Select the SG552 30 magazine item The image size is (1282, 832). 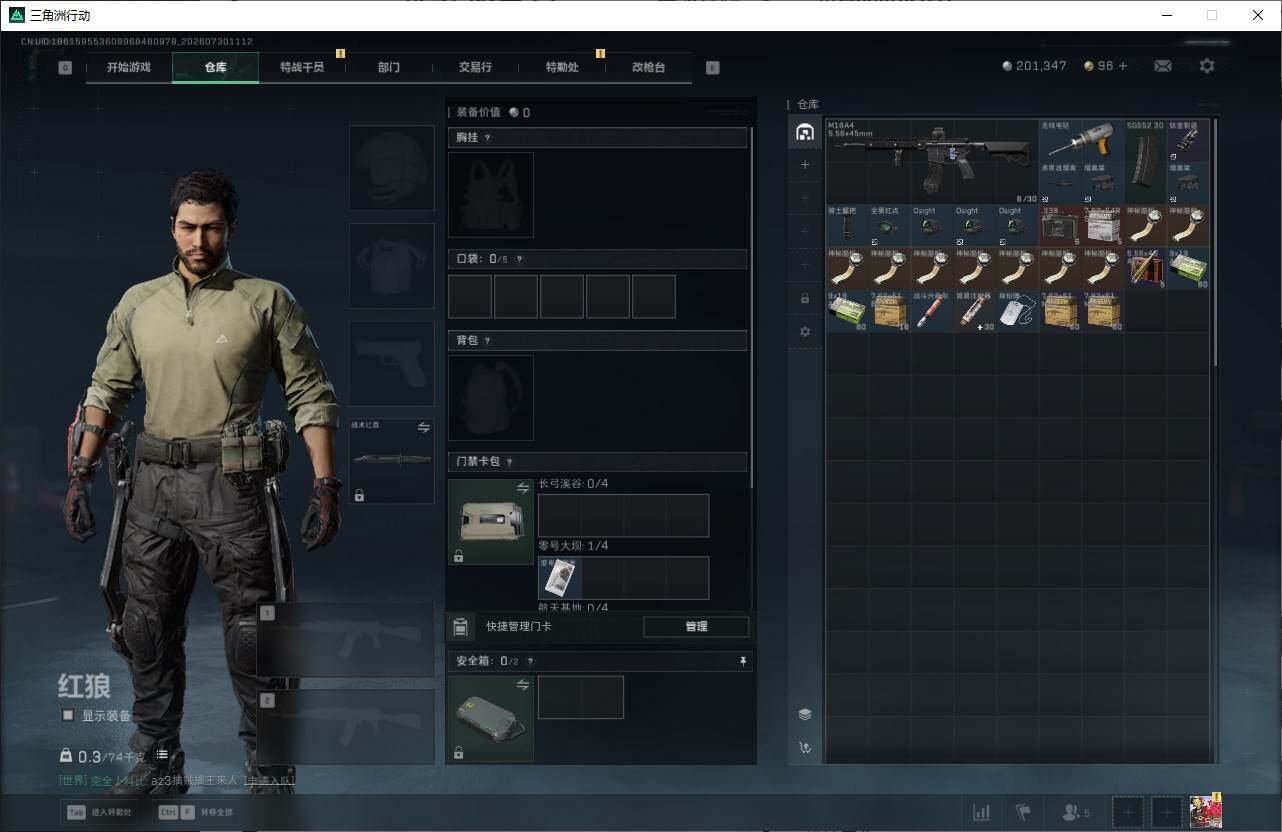pyautogui.click(x=1145, y=161)
